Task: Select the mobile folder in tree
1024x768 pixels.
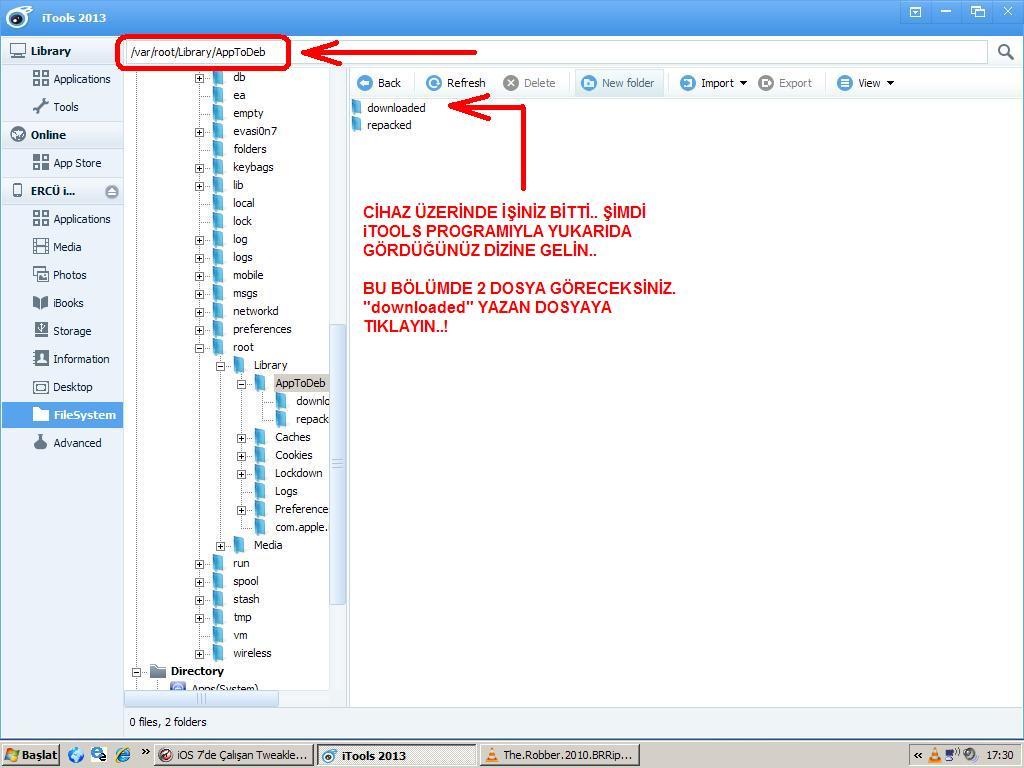Action: point(248,275)
